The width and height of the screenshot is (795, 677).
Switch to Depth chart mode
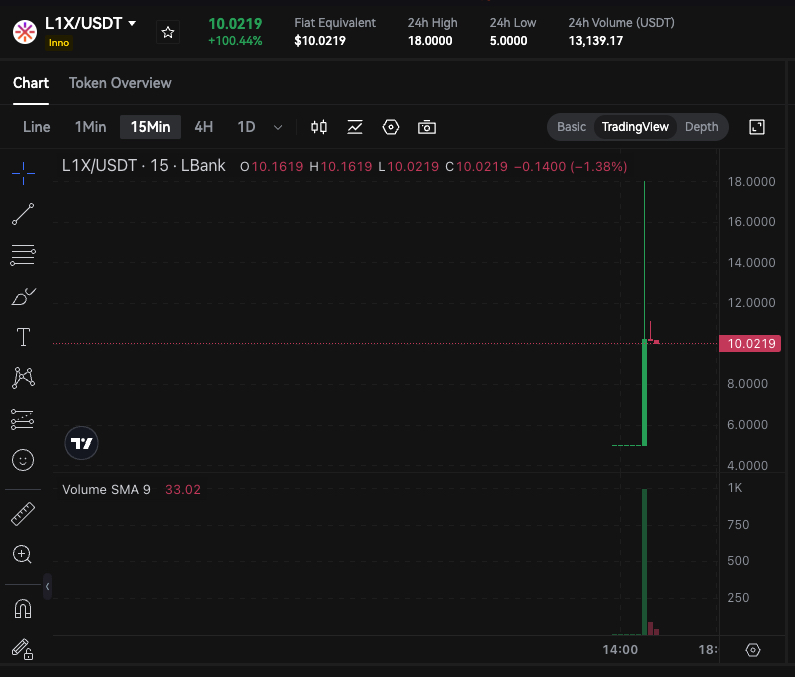click(702, 127)
